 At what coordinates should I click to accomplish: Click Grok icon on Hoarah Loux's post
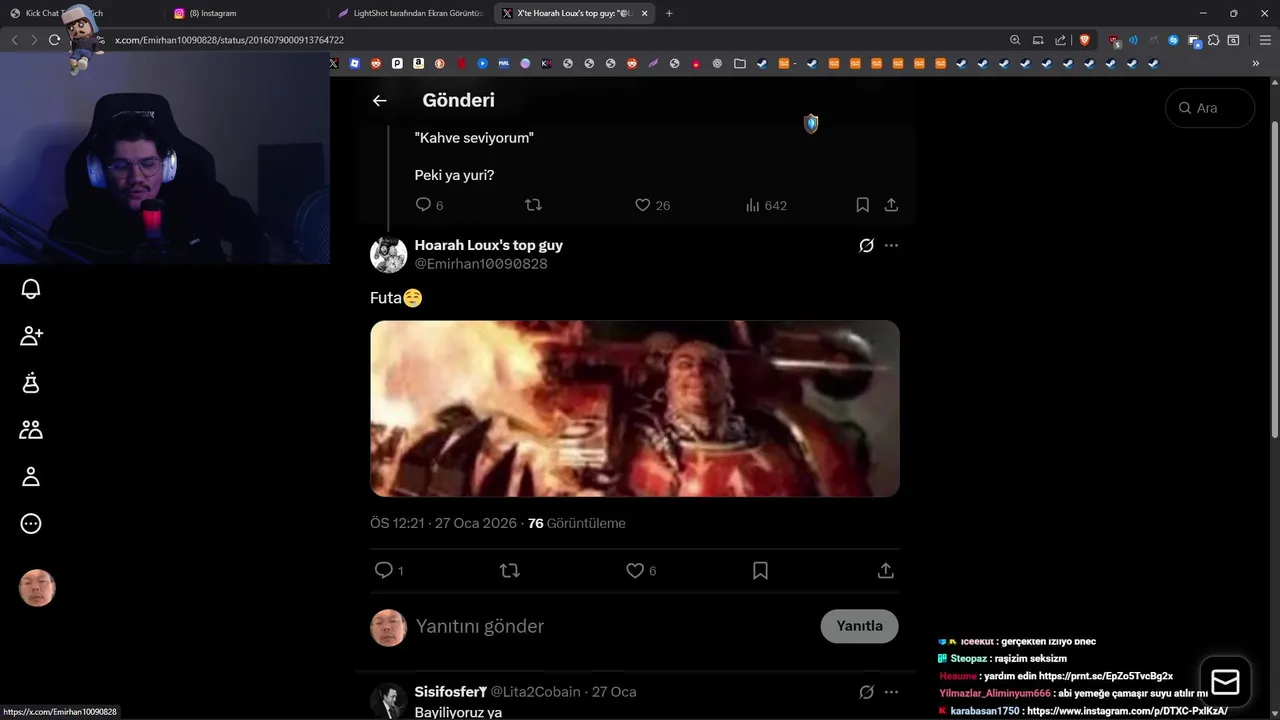(x=866, y=245)
